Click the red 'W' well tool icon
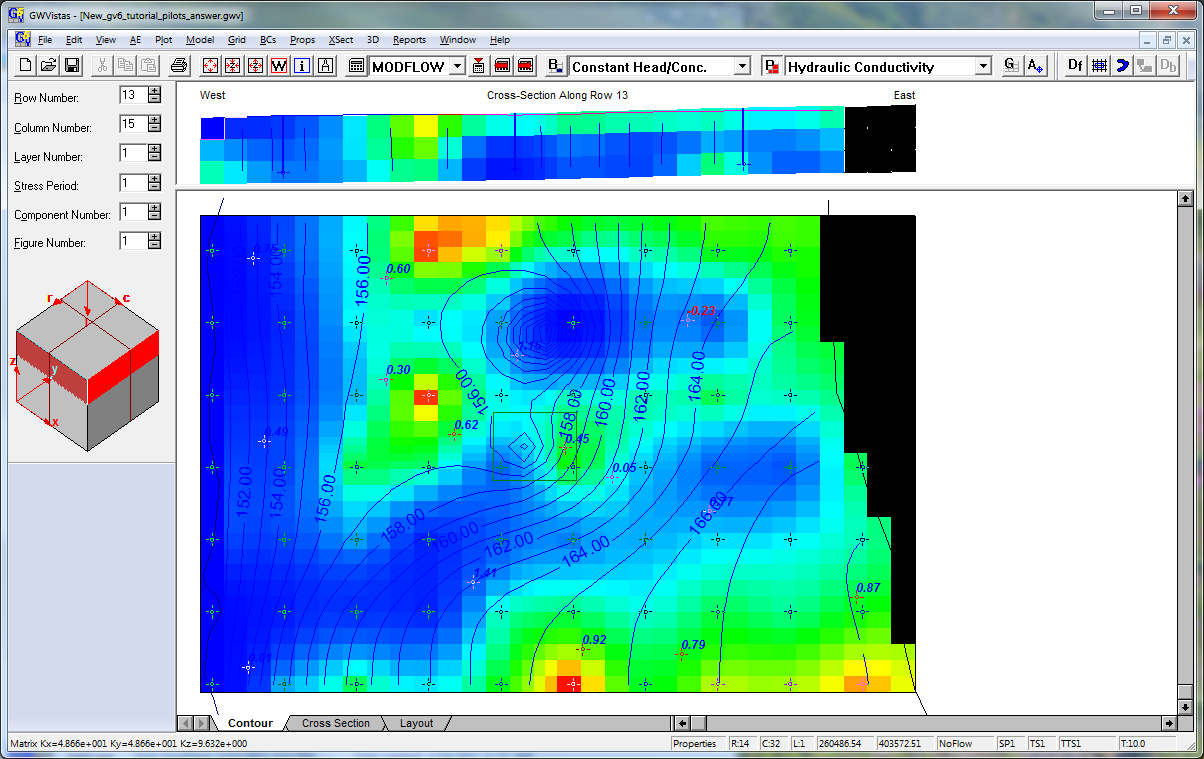The width and height of the screenshot is (1204, 759). 277,66
